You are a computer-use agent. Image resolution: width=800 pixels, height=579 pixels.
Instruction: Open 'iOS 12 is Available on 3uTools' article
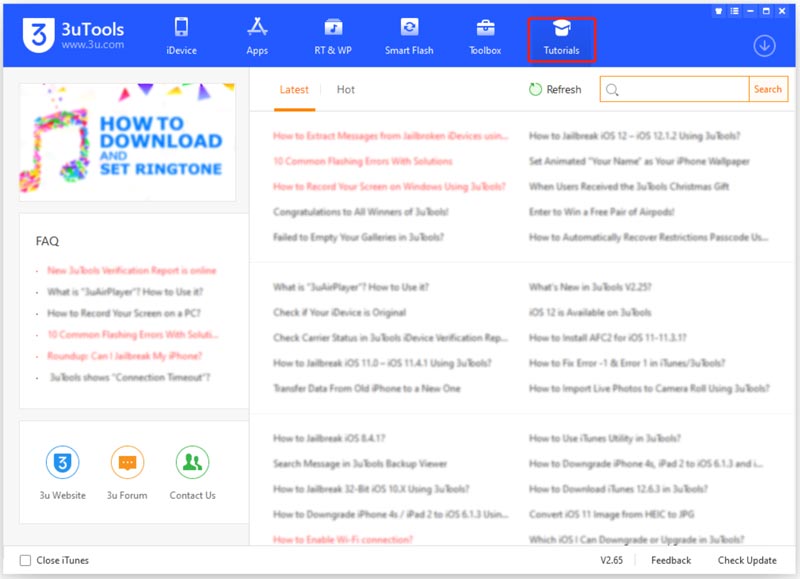pos(590,312)
